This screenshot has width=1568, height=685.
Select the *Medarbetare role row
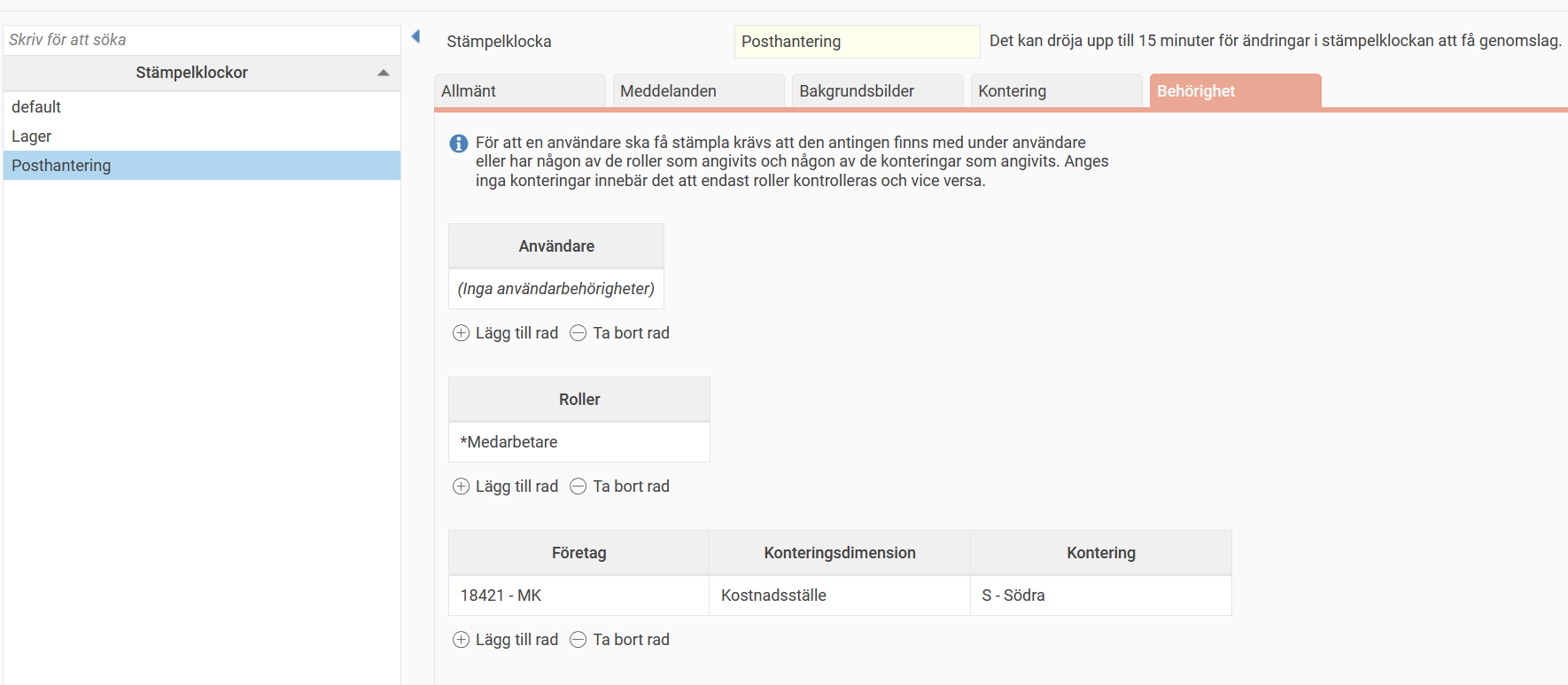pos(579,442)
